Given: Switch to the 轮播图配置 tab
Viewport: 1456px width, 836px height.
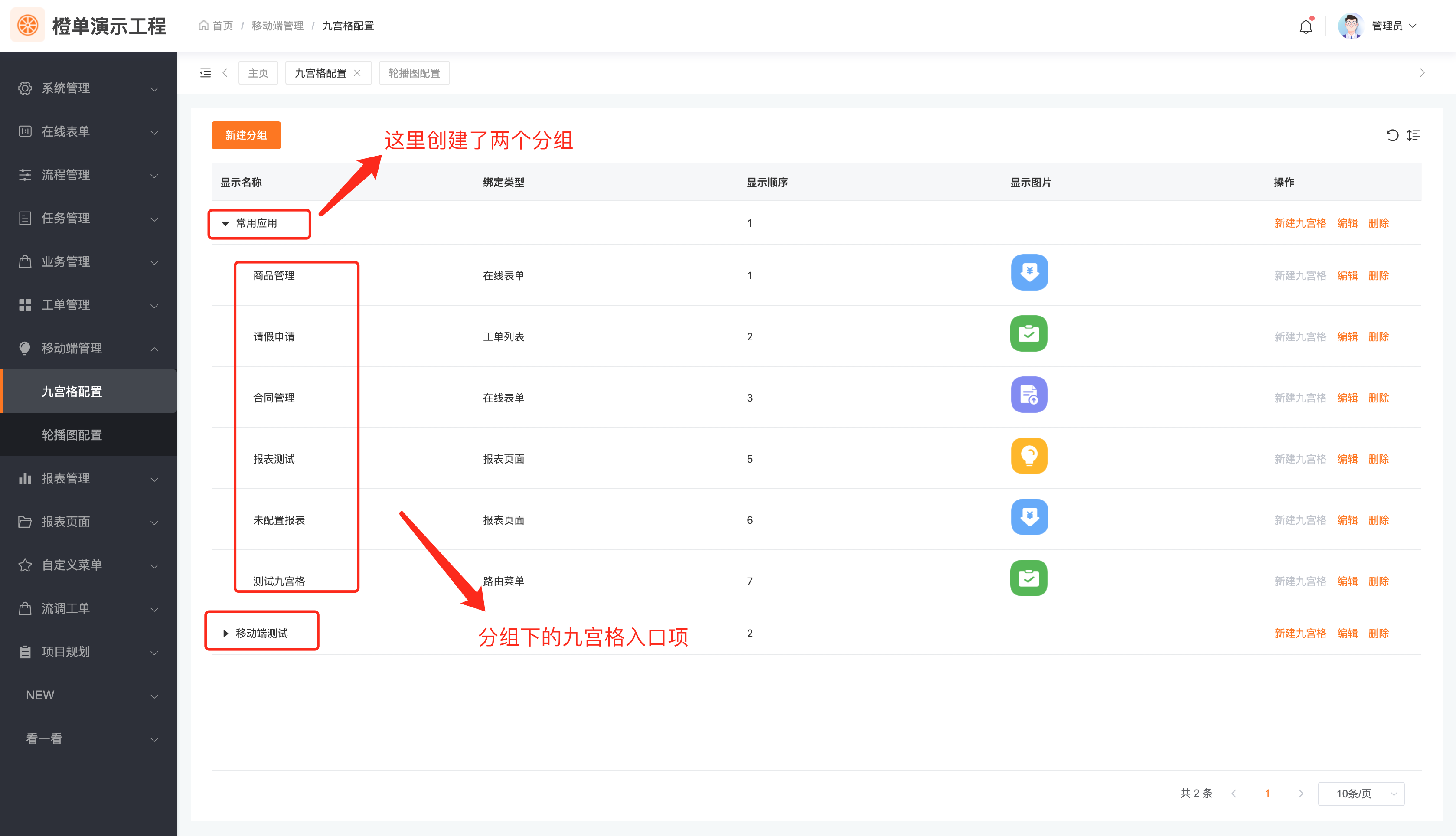Looking at the screenshot, I should click(x=414, y=73).
